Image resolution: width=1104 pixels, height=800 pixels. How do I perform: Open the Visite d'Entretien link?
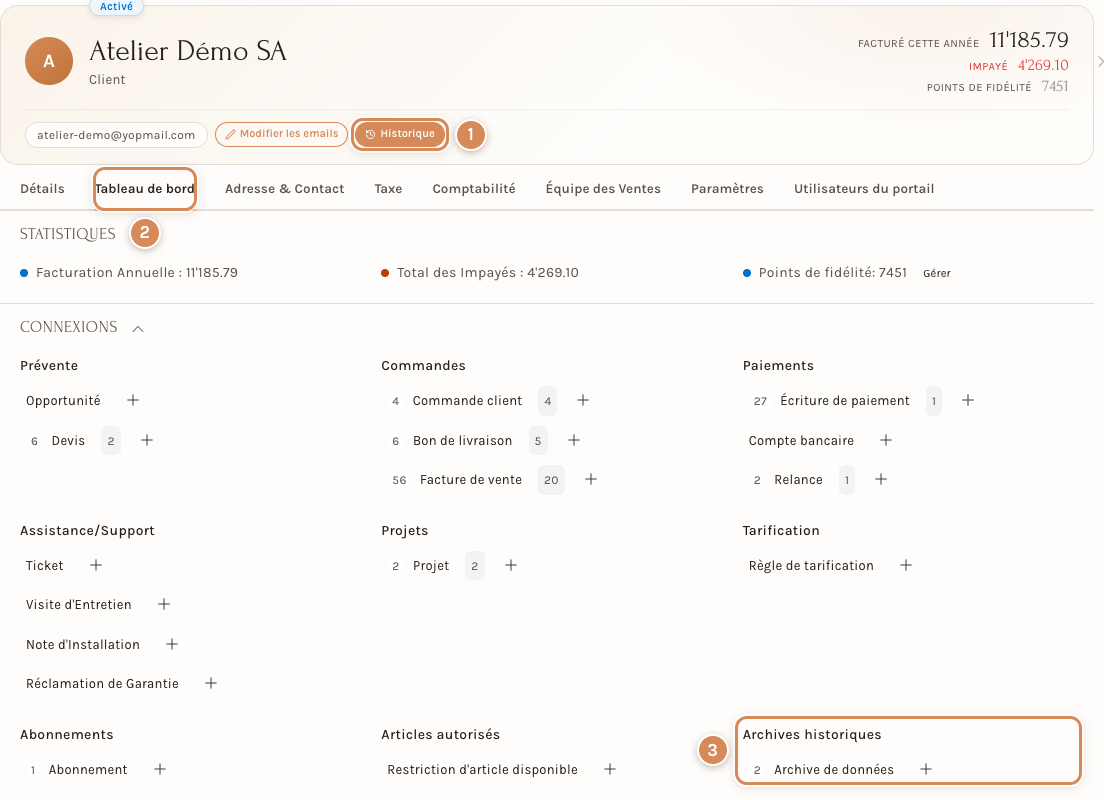tap(79, 605)
